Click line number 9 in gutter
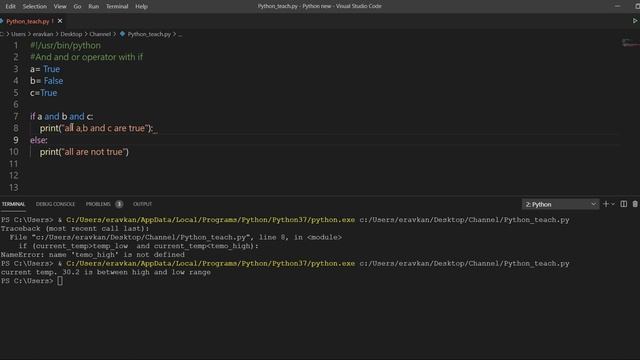 pos(16,140)
